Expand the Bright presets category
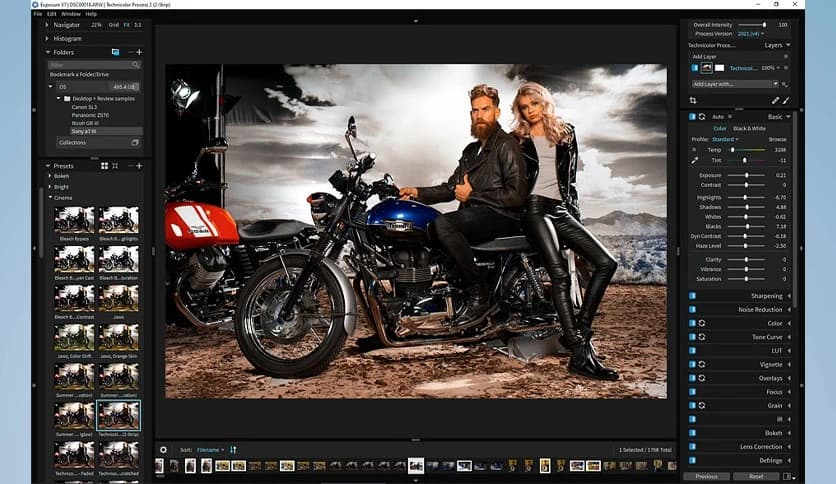Viewport: 836px width, 484px height. pyautogui.click(x=50, y=187)
